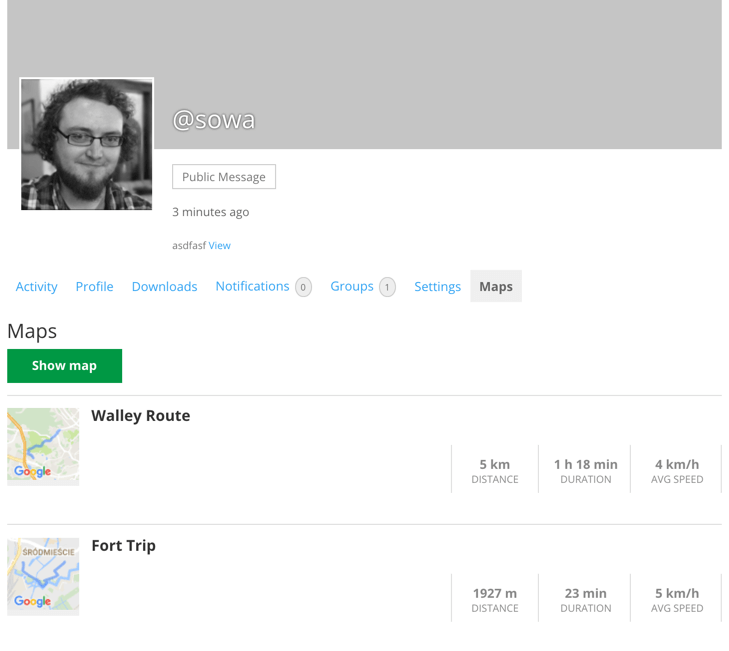
Task: Open the user profile avatar photo
Action: (87, 144)
